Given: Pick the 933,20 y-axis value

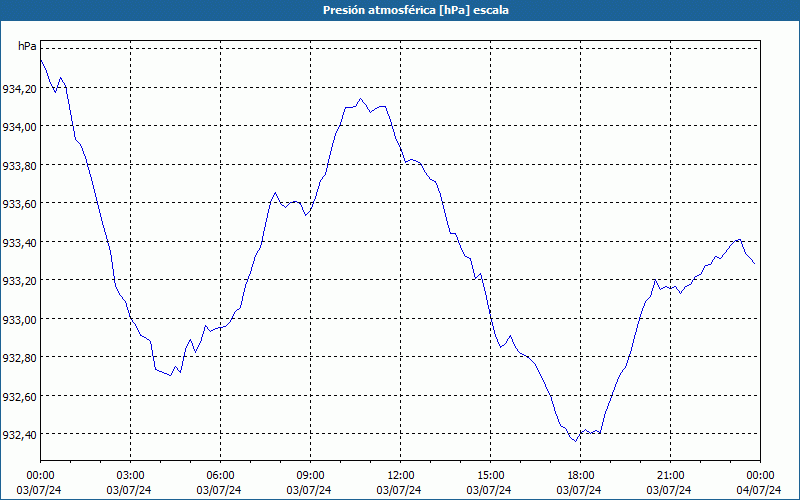Looking at the screenshot, I should (19, 281).
